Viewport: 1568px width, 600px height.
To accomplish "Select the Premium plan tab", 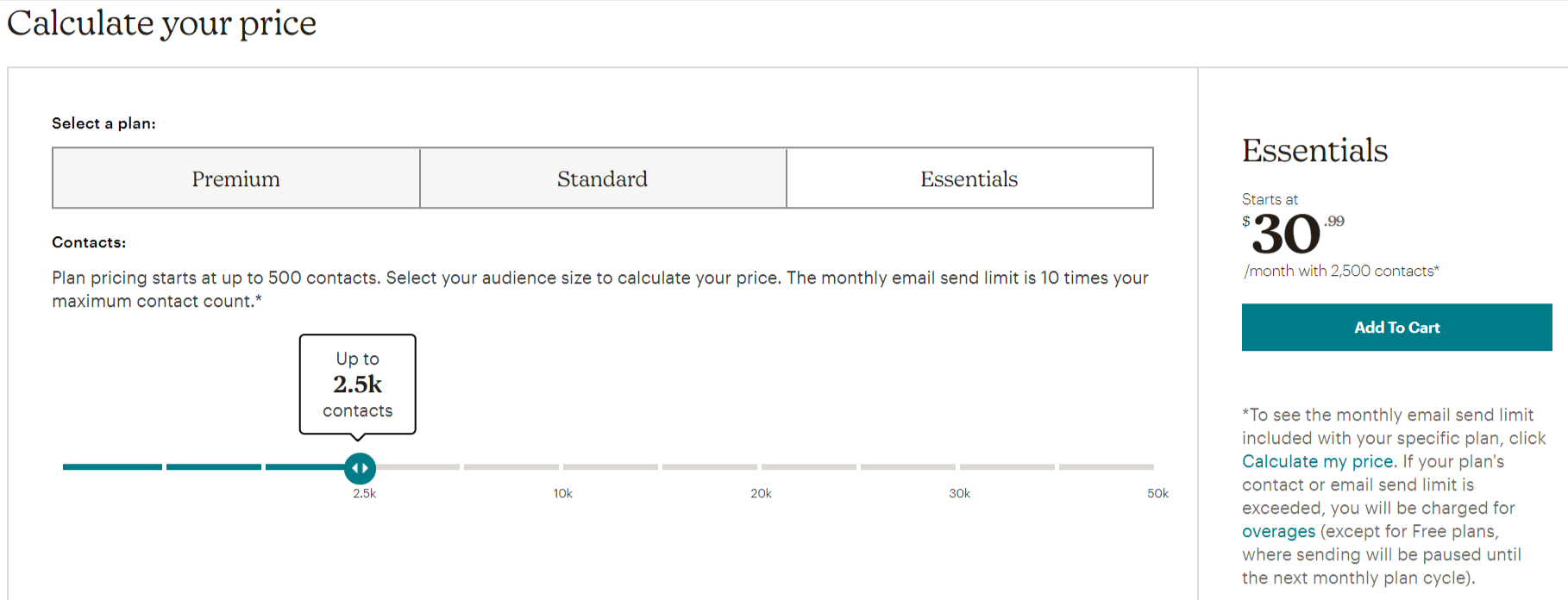I will (x=236, y=178).
